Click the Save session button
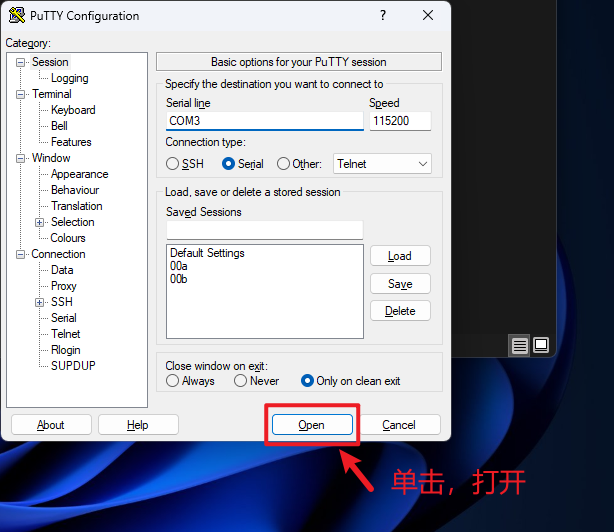This screenshot has height=532, width=614. click(x=400, y=283)
